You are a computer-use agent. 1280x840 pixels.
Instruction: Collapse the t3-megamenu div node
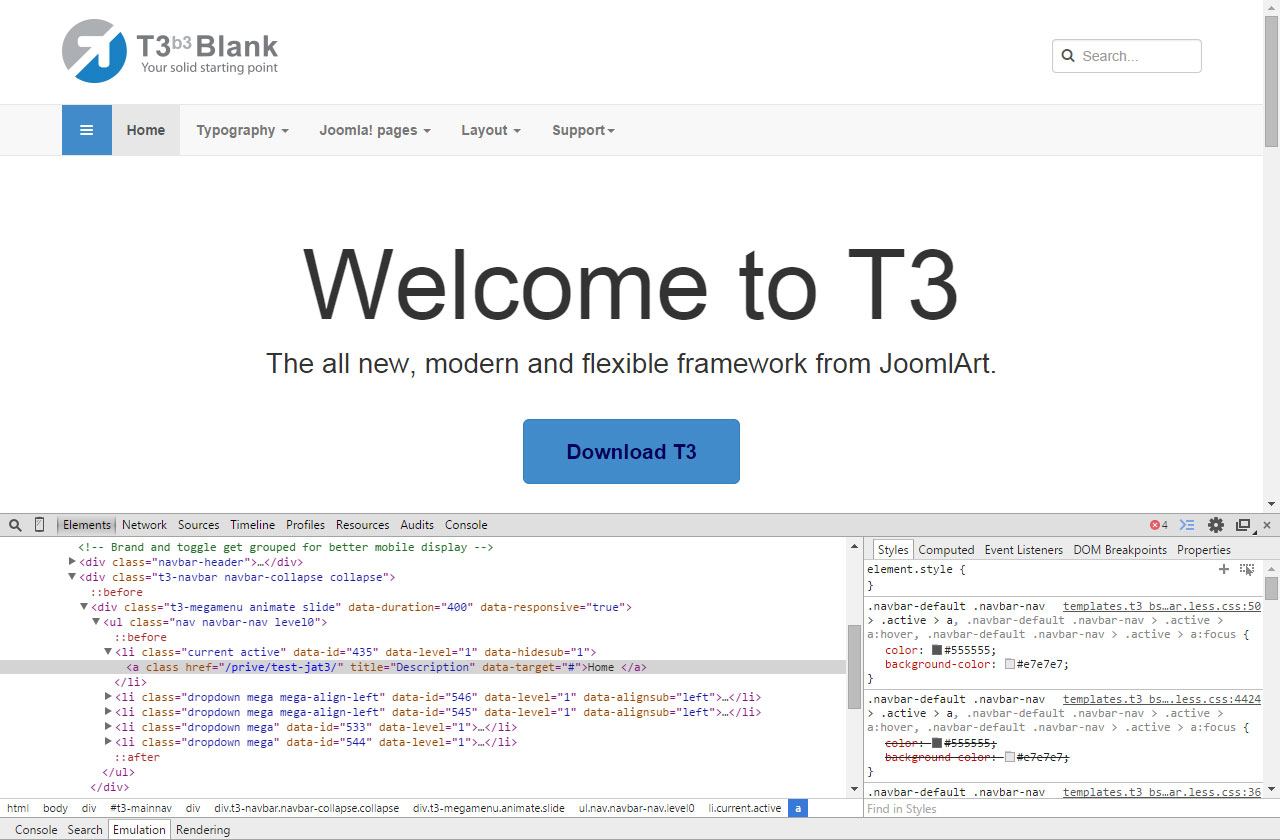click(84, 607)
